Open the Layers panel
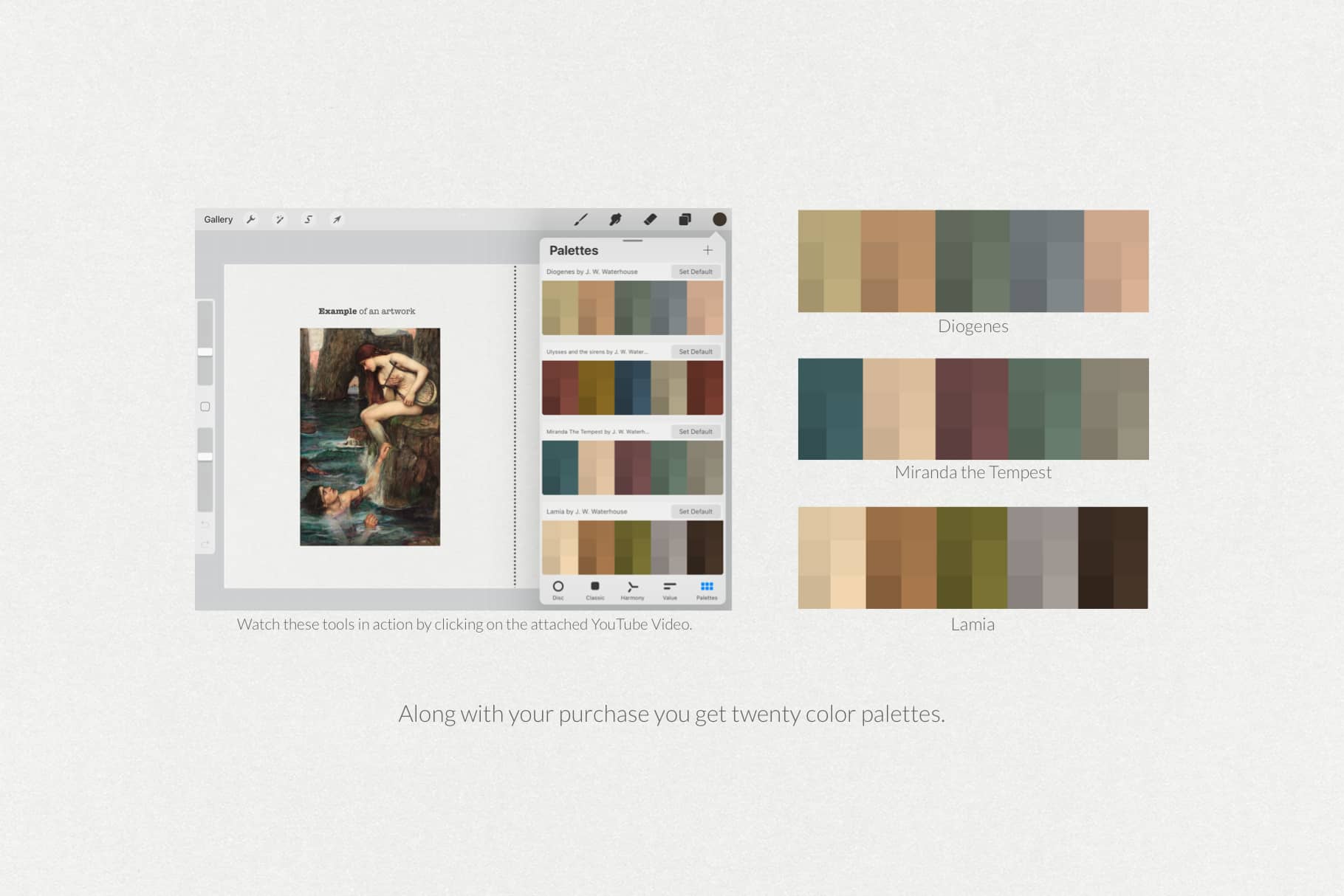Image resolution: width=1344 pixels, height=896 pixels. click(685, 219)
